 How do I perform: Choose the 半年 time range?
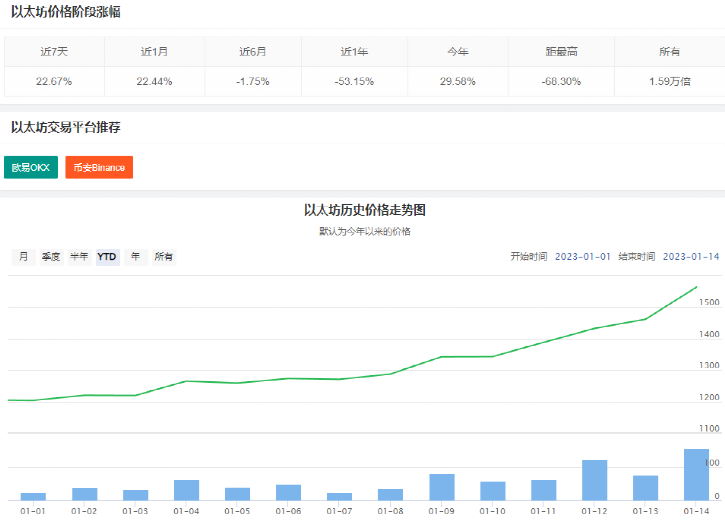click(79, 257)
